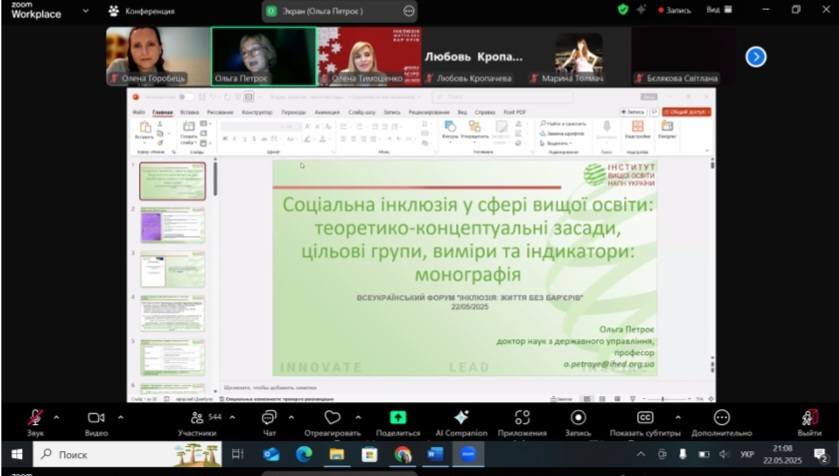Toggle captions with Показать субтитры

pyautogui.click(x=646, y=418)
